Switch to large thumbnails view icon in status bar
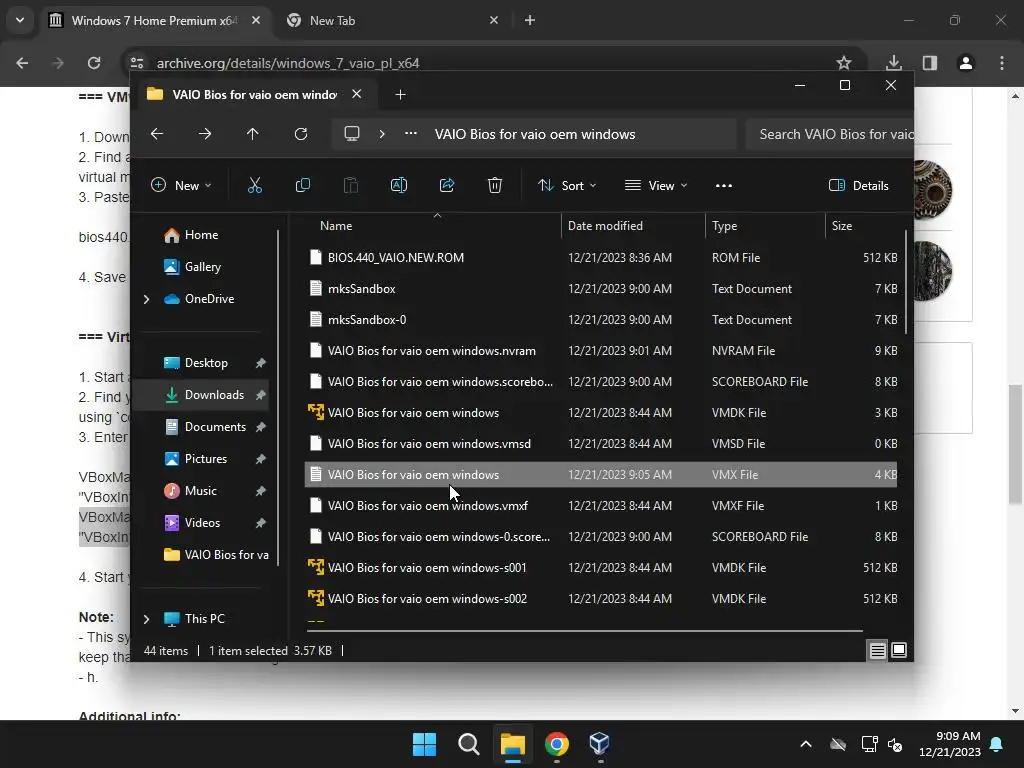The width and height of the screenshot is (1024, 768). pos(899,650)
